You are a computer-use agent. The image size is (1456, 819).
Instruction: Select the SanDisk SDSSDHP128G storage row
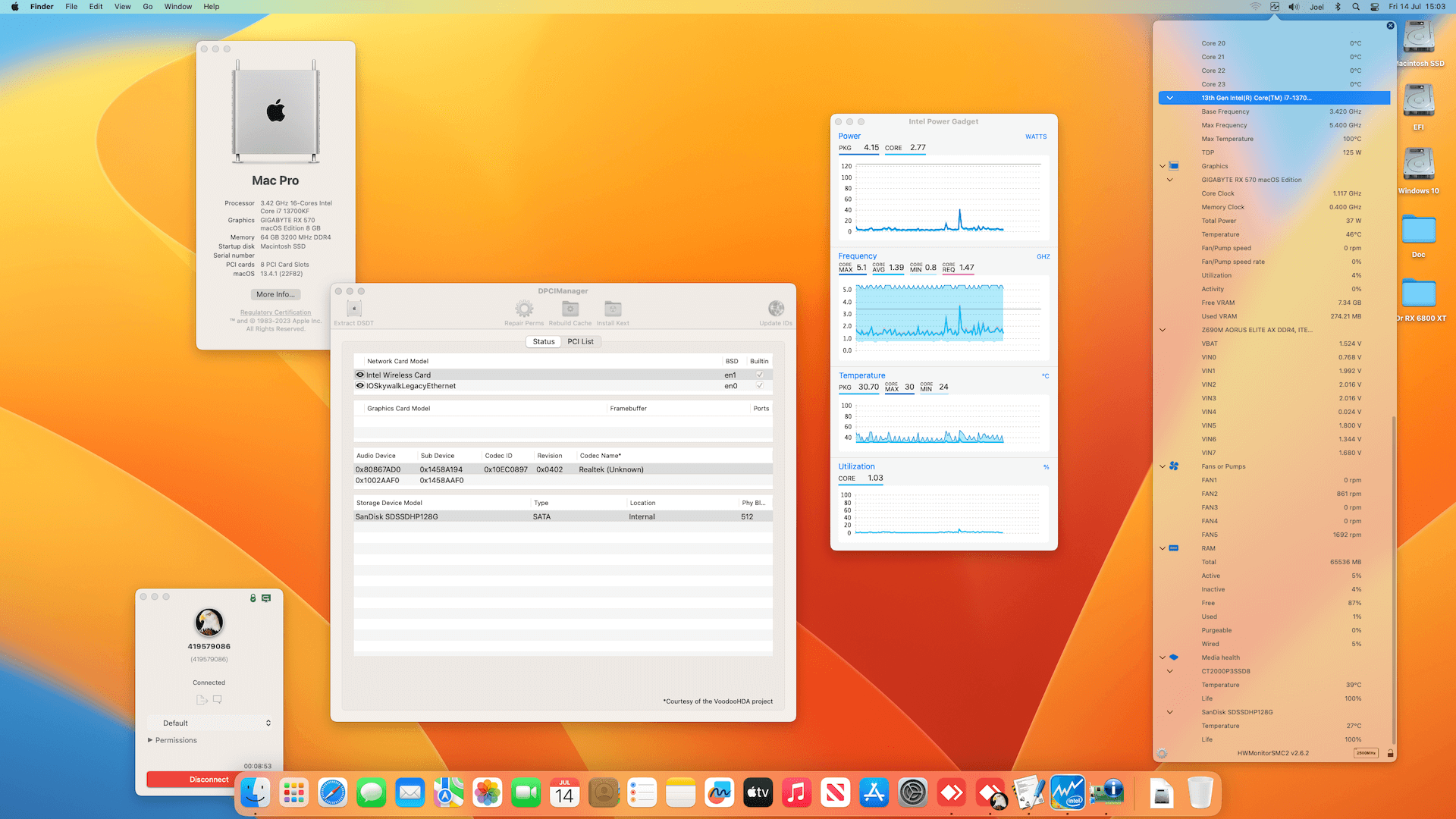563,516
